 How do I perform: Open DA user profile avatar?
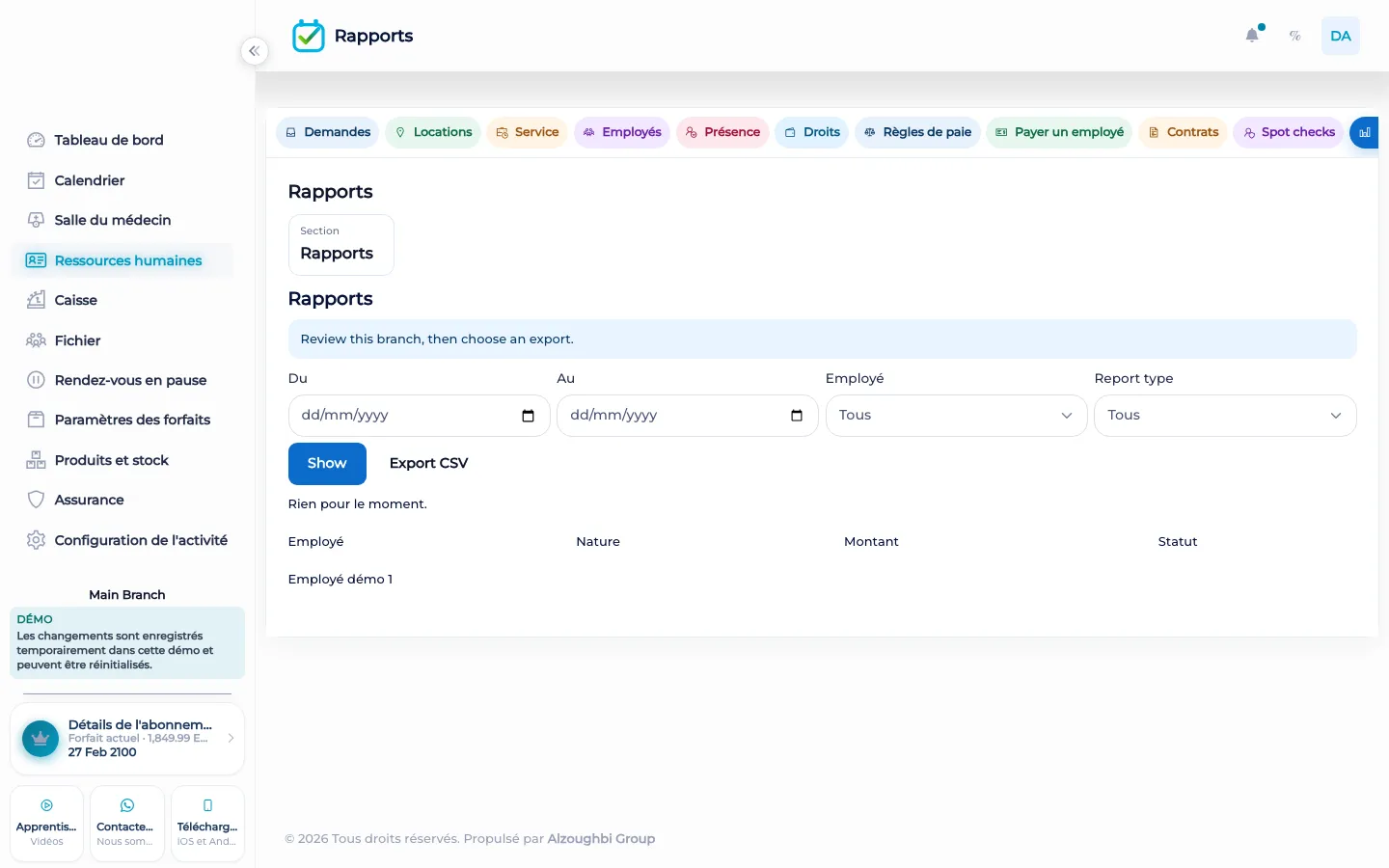pyautogui.click(x=1341, y=36)
